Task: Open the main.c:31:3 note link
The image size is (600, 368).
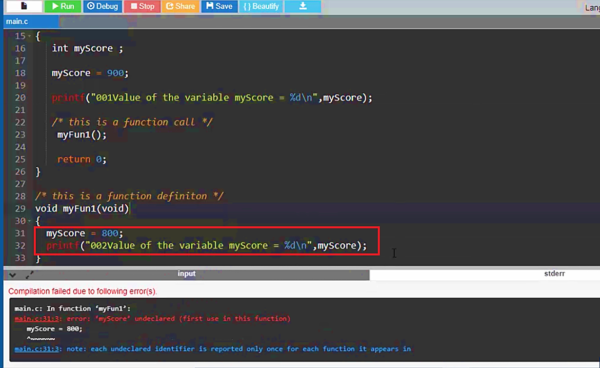Action: [x=37, y=349]
